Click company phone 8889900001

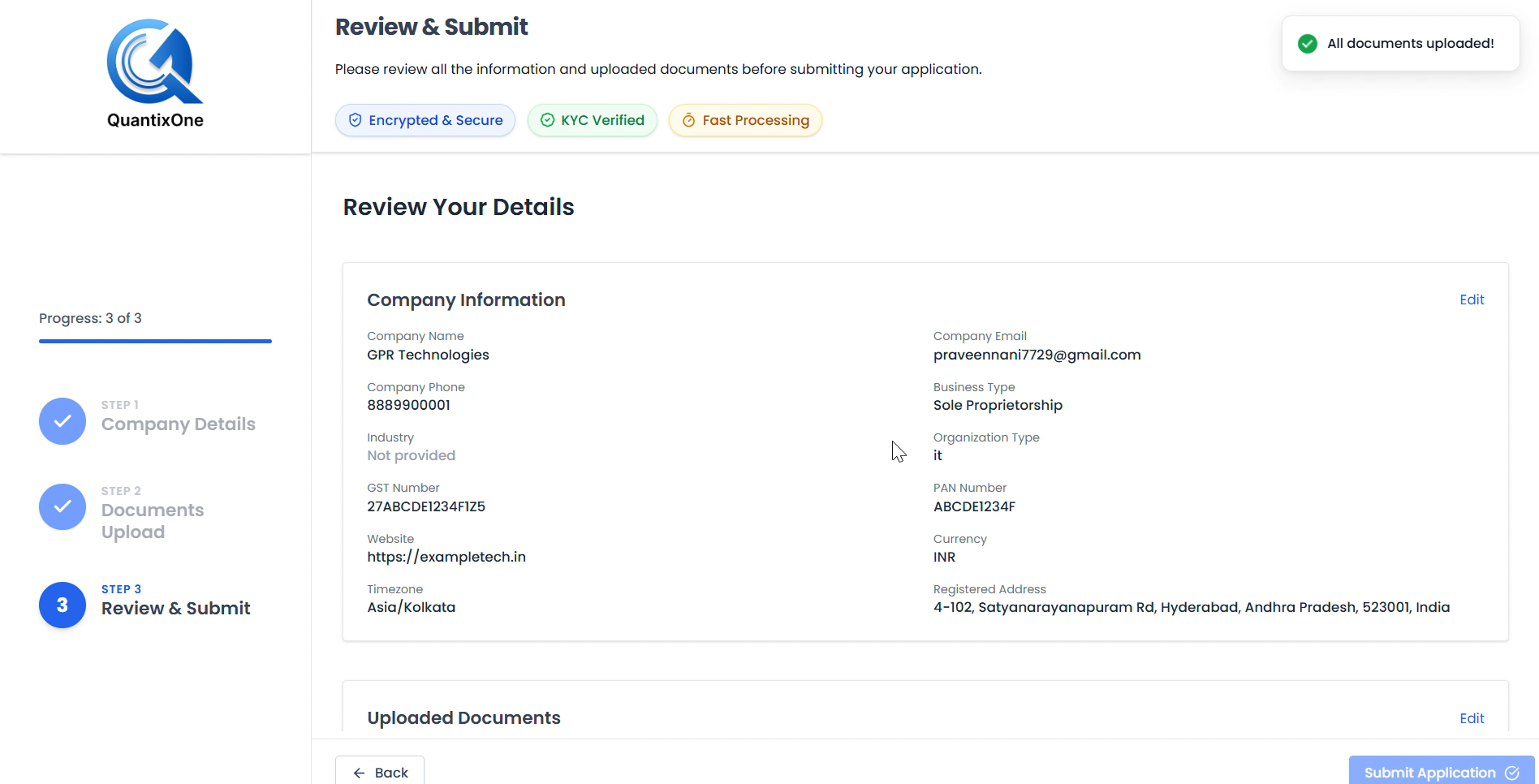click(408, 405)
